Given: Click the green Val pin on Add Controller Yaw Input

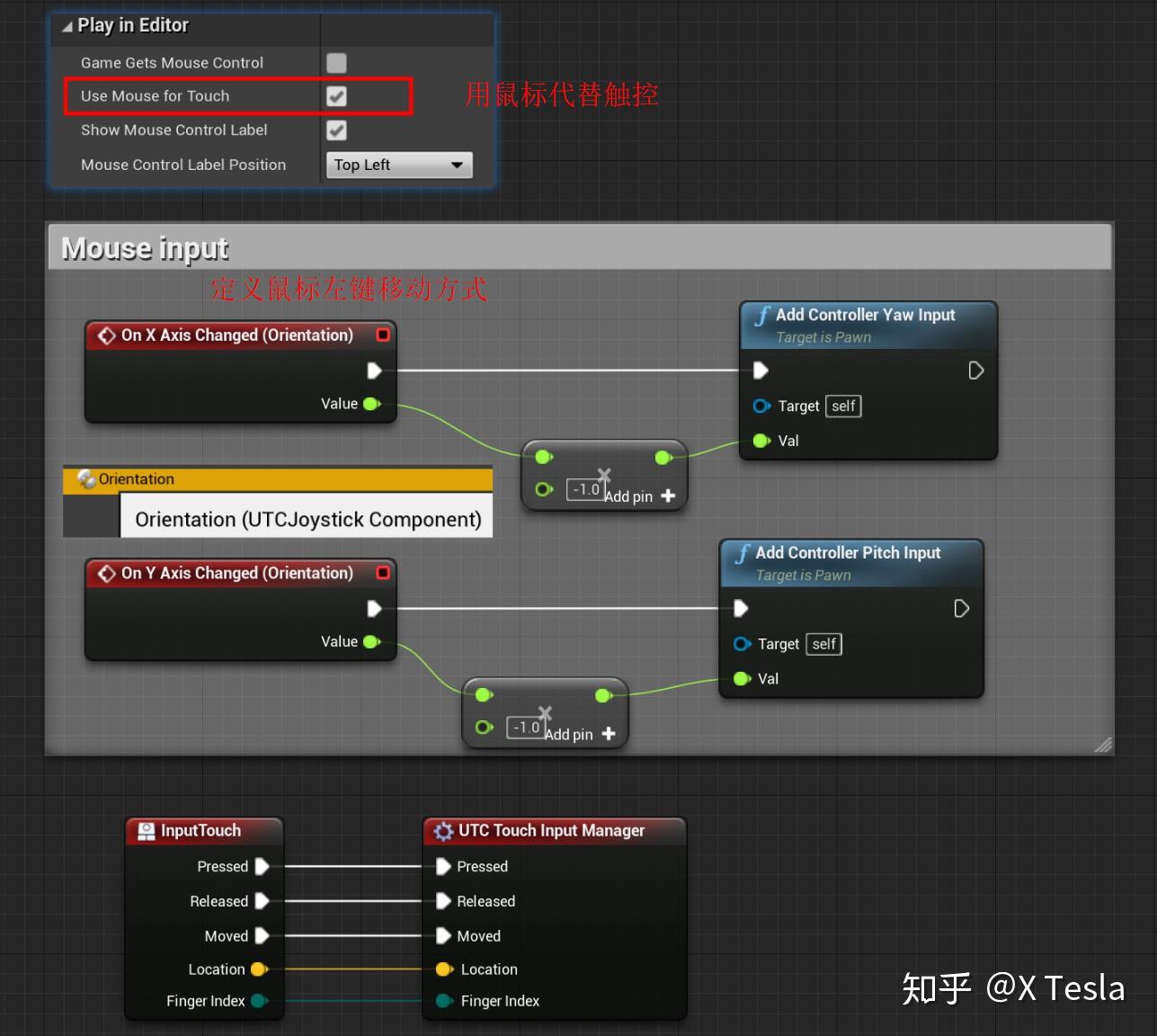Looking at the screenshot, I should [761, 441].
